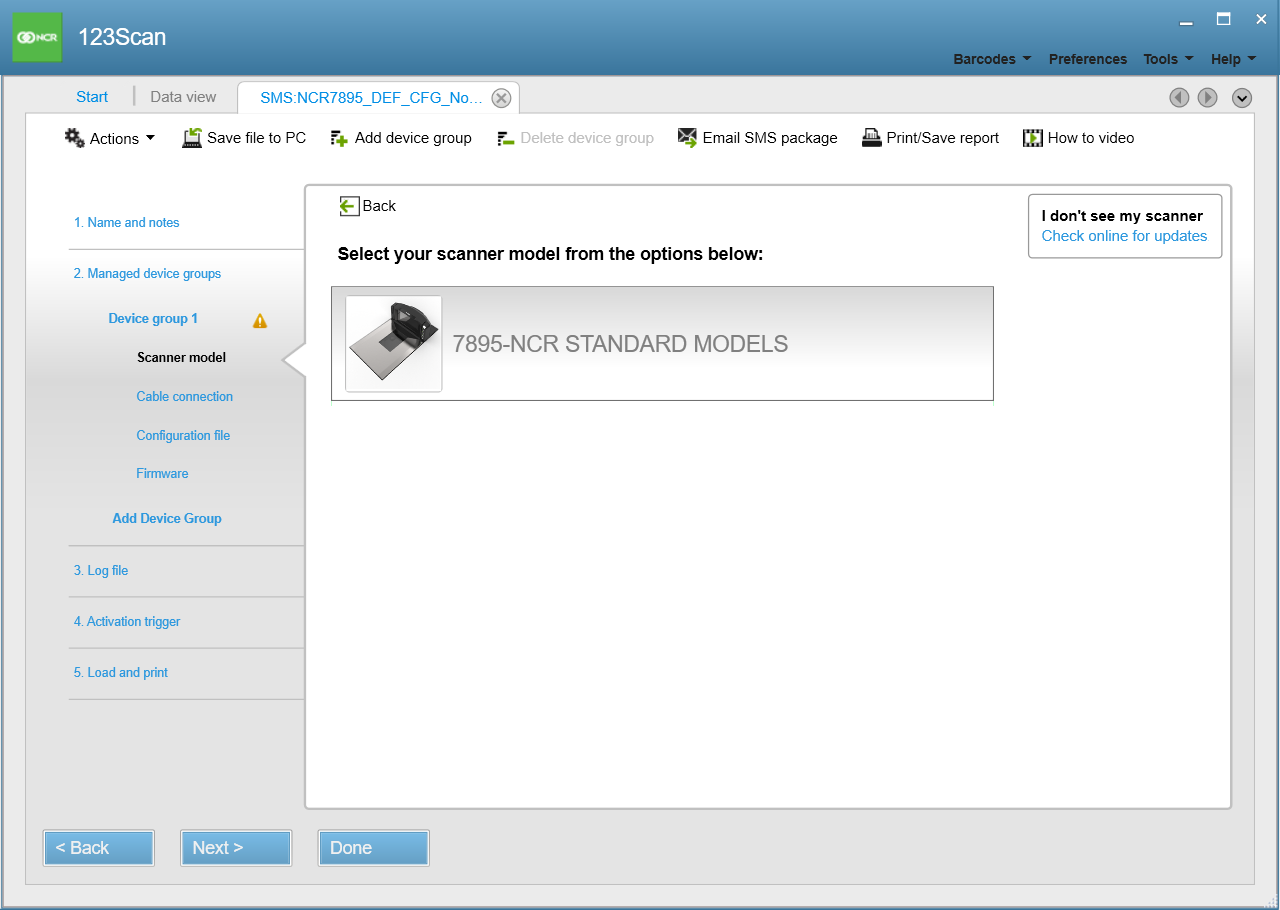Click the NCR logo icon
1280x910 pixels.
pyautogui.click(x=37, y=37)
